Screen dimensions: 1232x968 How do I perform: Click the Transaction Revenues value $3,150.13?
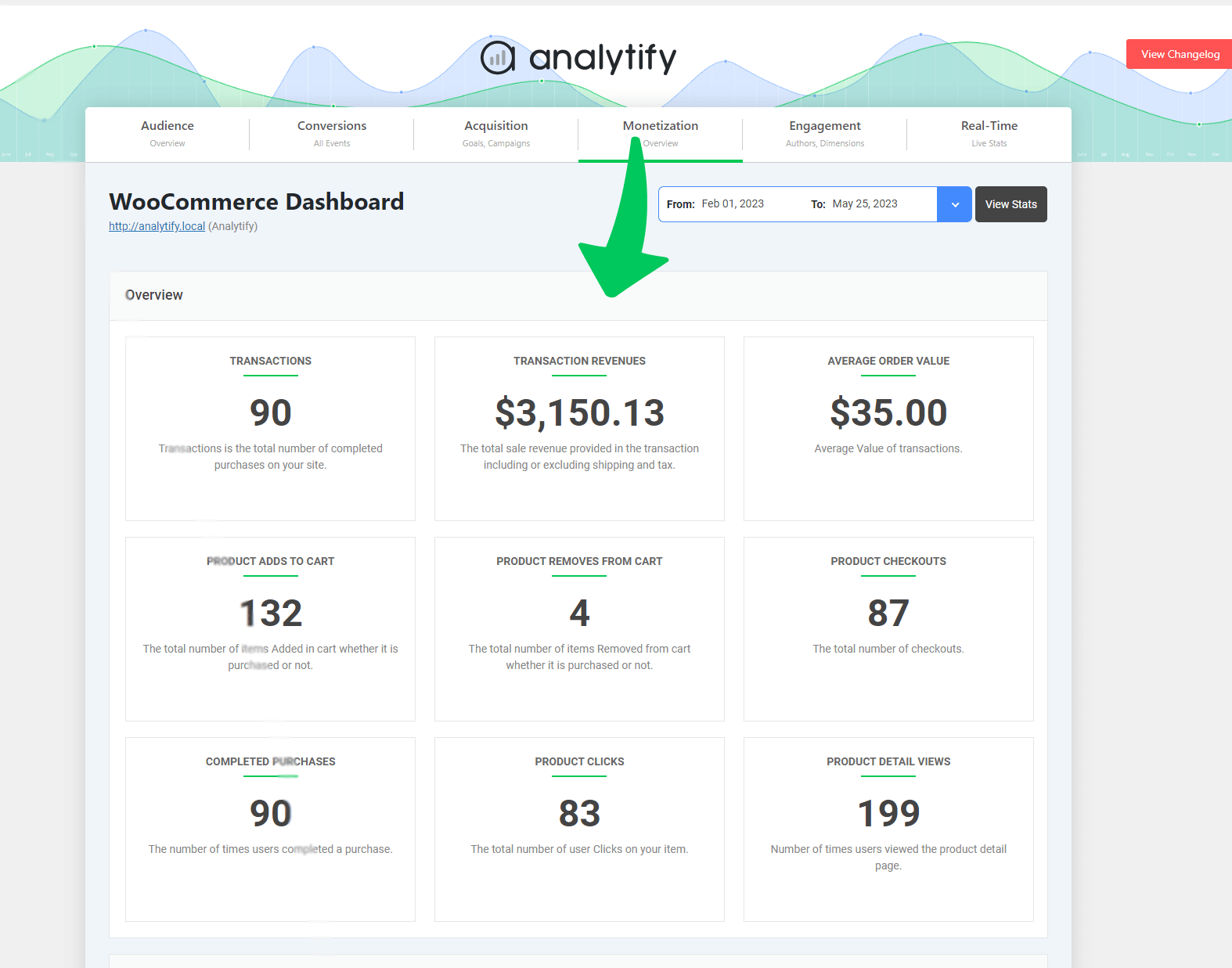580,413
